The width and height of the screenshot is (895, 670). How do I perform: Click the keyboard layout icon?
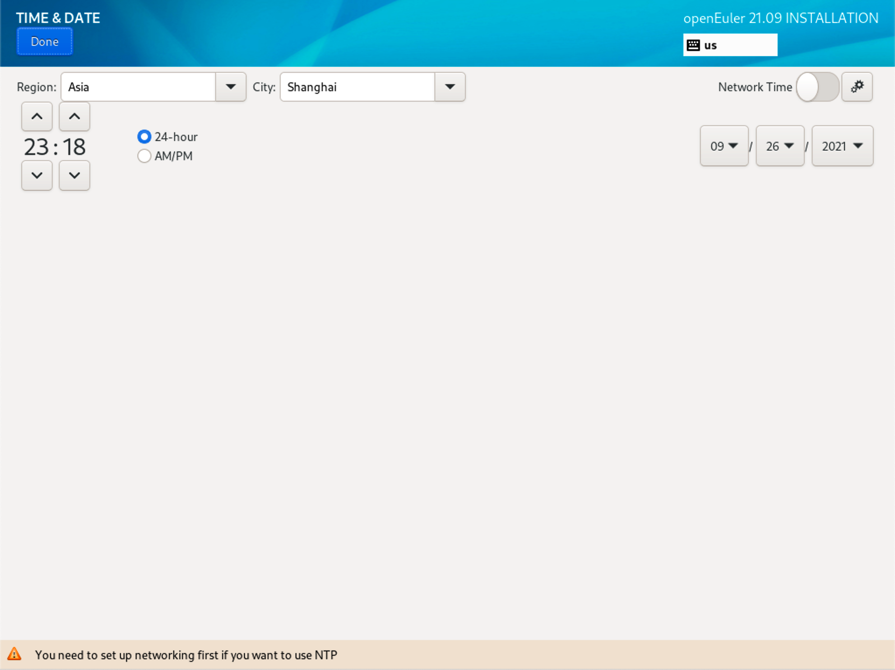[x=693, y=45]
